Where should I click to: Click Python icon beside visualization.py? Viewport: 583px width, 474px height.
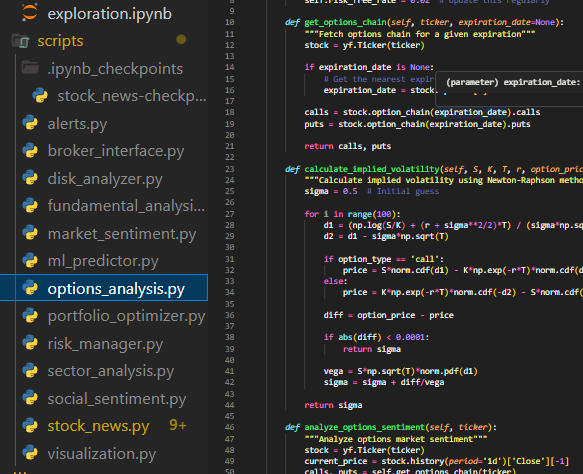pos(30,453)
